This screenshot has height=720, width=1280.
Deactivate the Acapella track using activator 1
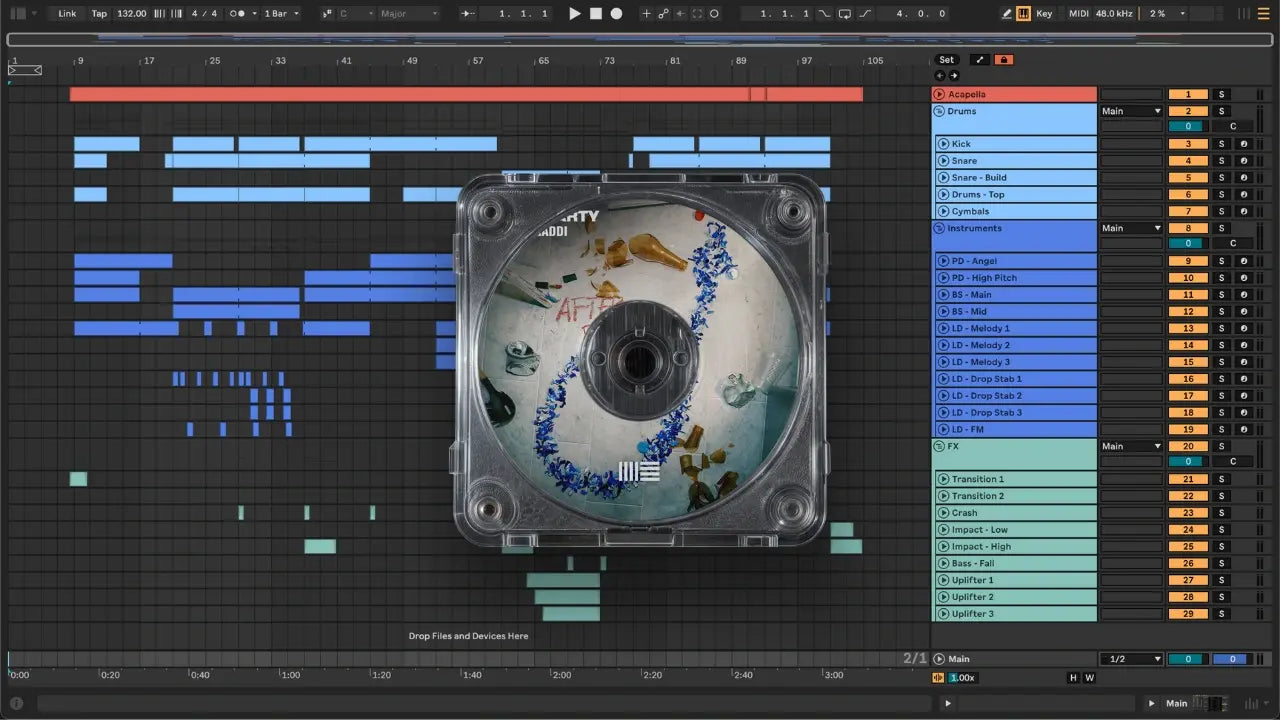click(x=1188, y=94)
